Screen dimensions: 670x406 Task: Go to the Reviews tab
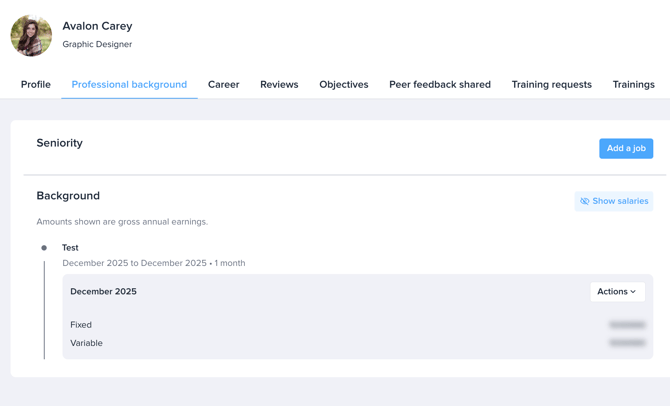[x=279, y=85]
